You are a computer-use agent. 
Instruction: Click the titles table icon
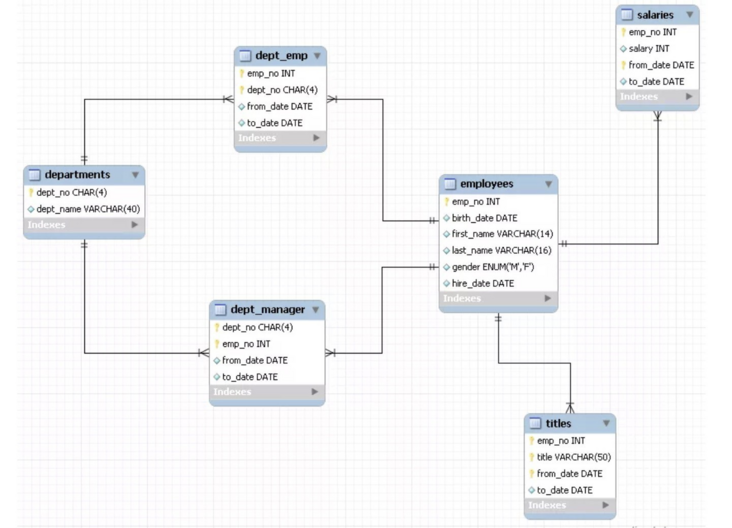pyautogui.click(x=535, y=423)
